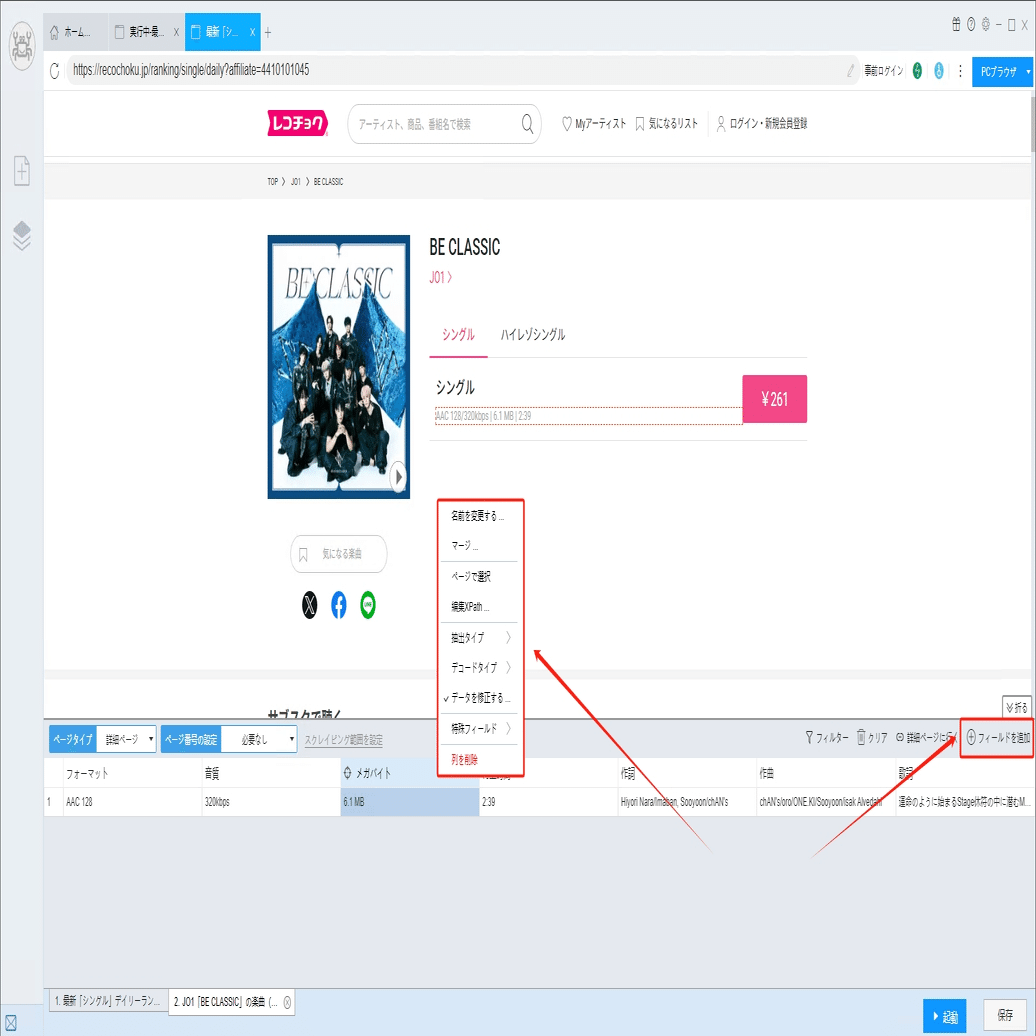The width and height of the screenshot is (1036, 1036).
Task: Click 詳細ページに行く button
Action: point(926,737)
